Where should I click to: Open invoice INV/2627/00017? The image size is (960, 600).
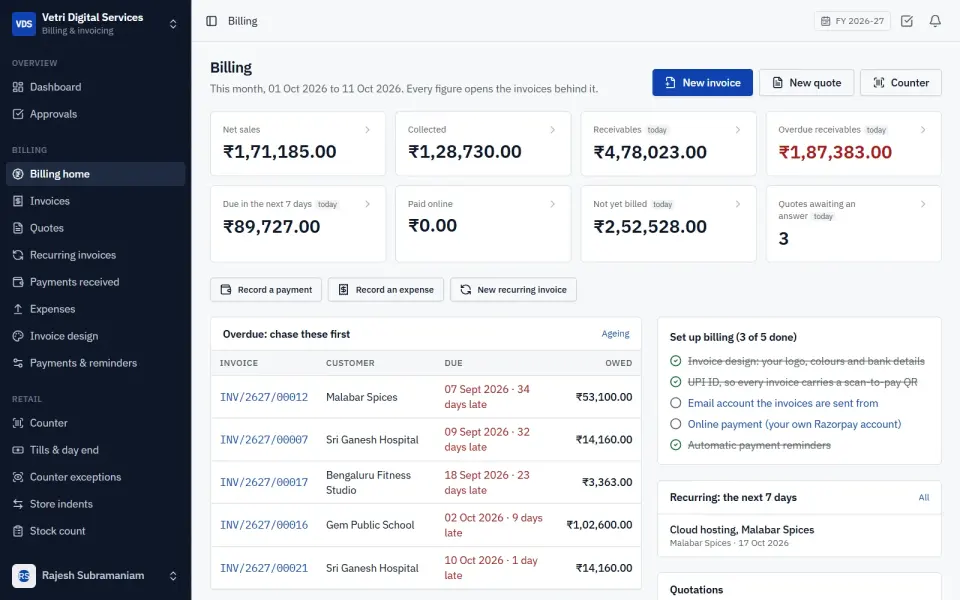(264, 482)
